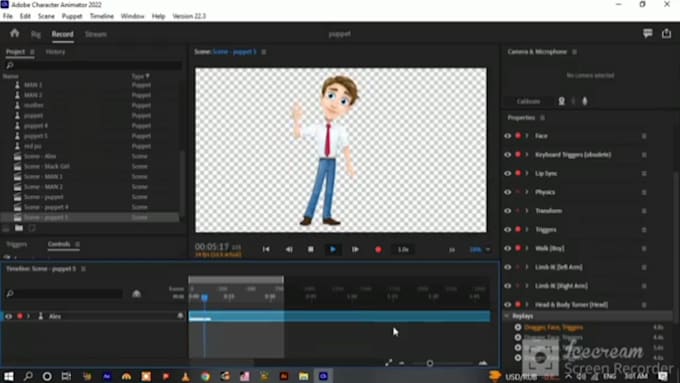The height and width of the screenshot is (383, 680).
Task: Open the Triggers panel tab
Action: point(17,244)
